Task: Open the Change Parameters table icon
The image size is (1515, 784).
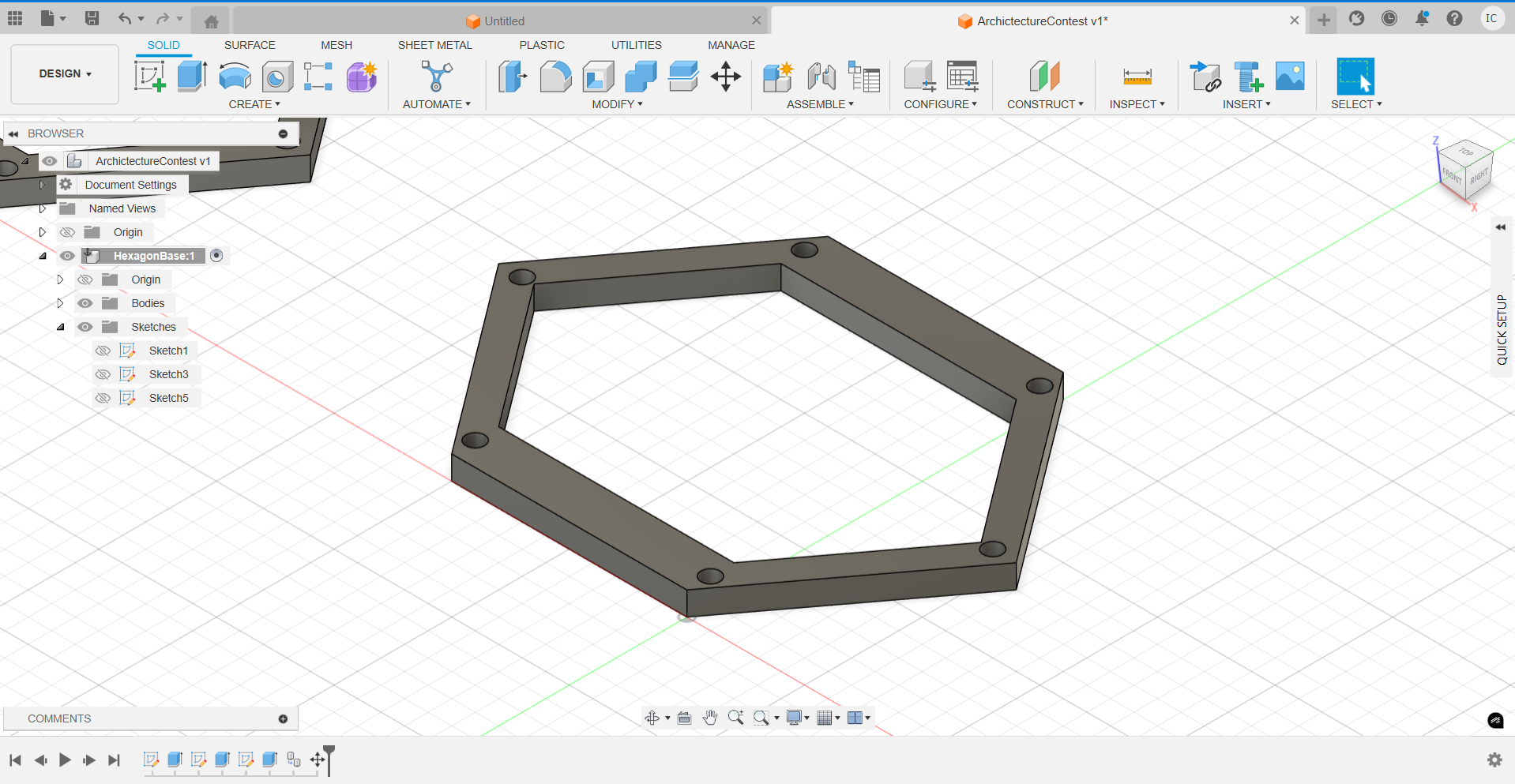Action: (962, 77)
